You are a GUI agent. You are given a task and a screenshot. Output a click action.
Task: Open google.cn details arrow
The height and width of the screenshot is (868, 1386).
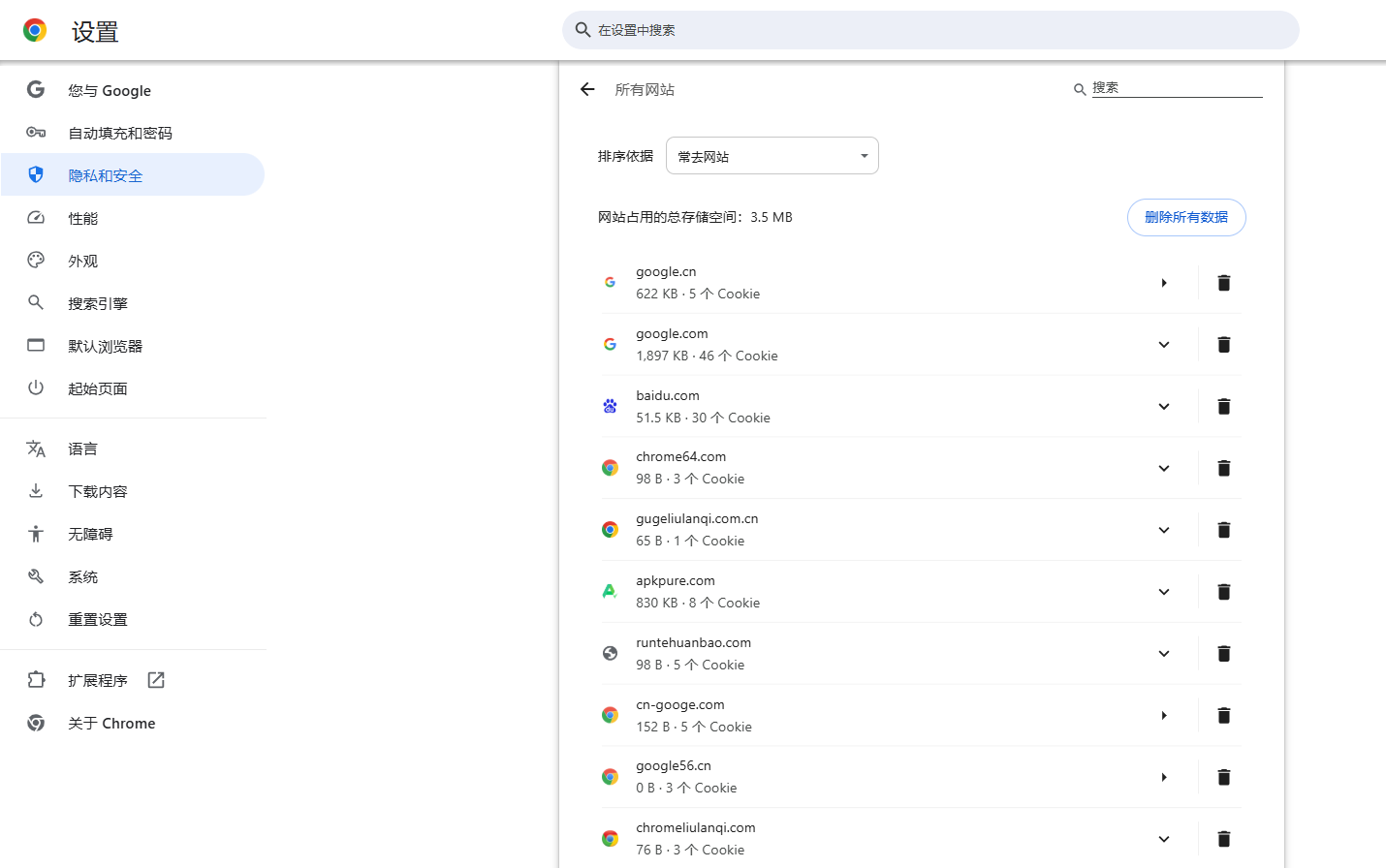pyautogui.click(x=1163, y=283)
